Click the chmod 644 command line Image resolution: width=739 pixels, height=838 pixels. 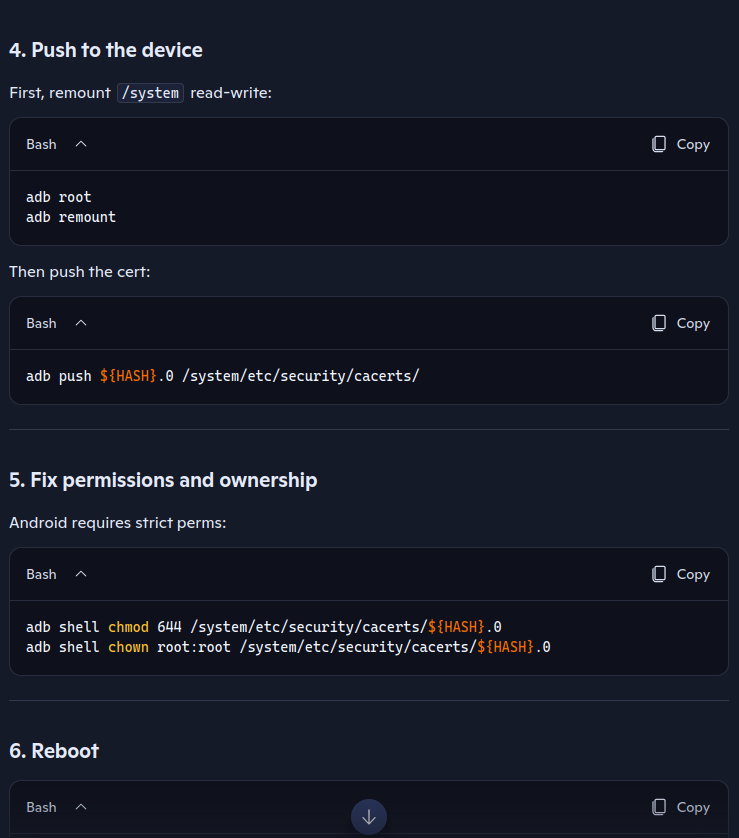click(x=263, y=627)
